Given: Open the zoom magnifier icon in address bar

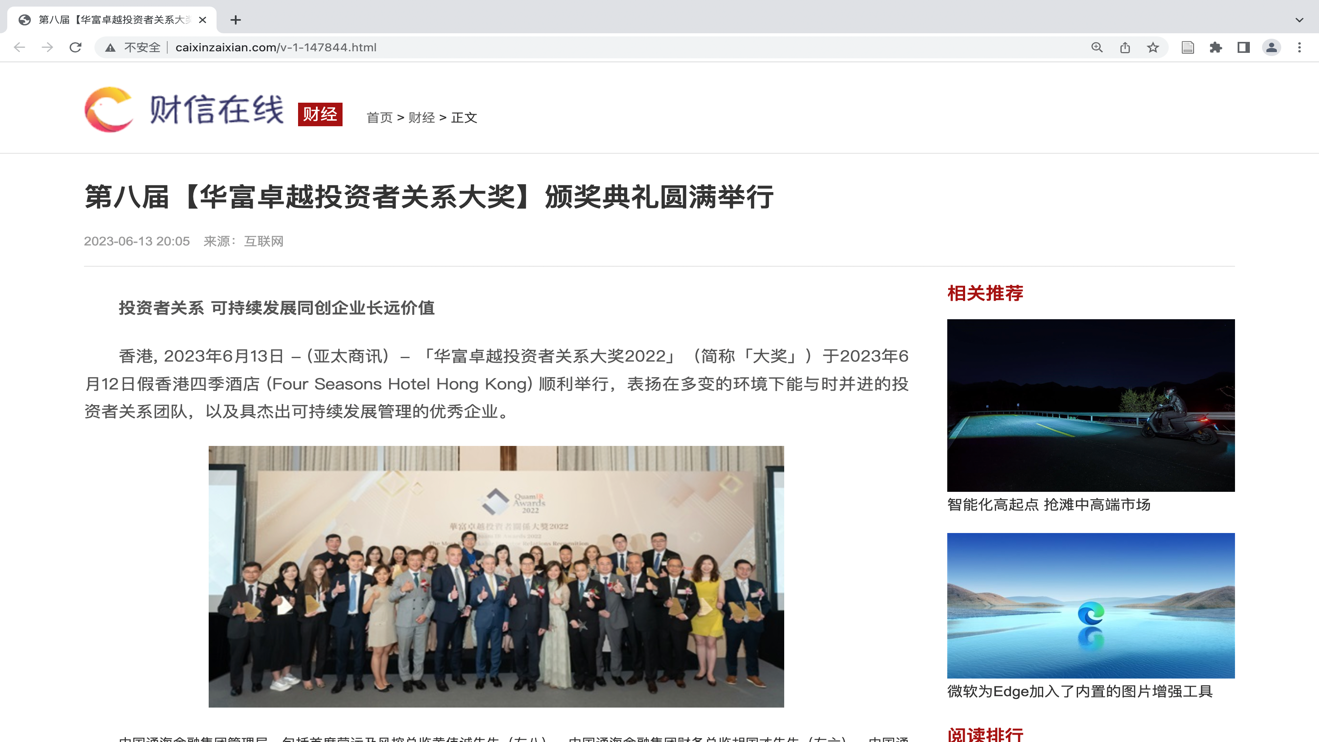Looking at the screenshot, I should pyautogui.click(x=1097, y=47).
